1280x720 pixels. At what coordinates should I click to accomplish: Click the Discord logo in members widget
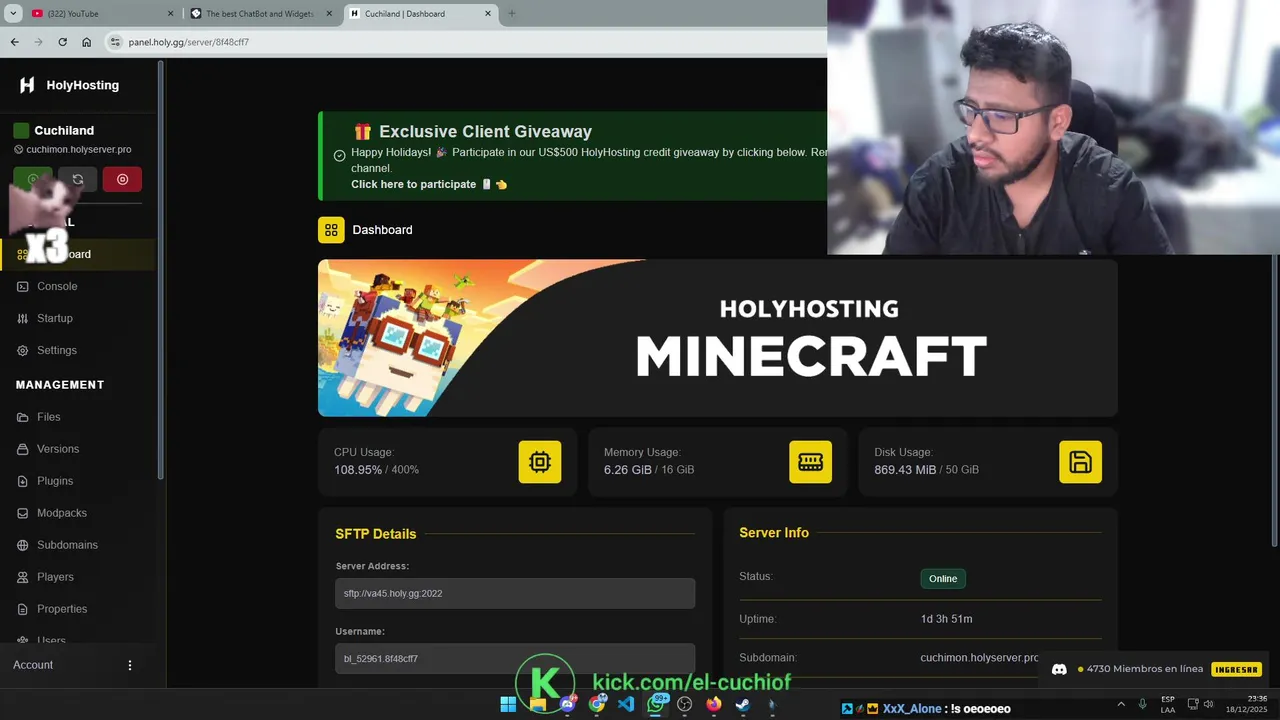pos(1059,669)
